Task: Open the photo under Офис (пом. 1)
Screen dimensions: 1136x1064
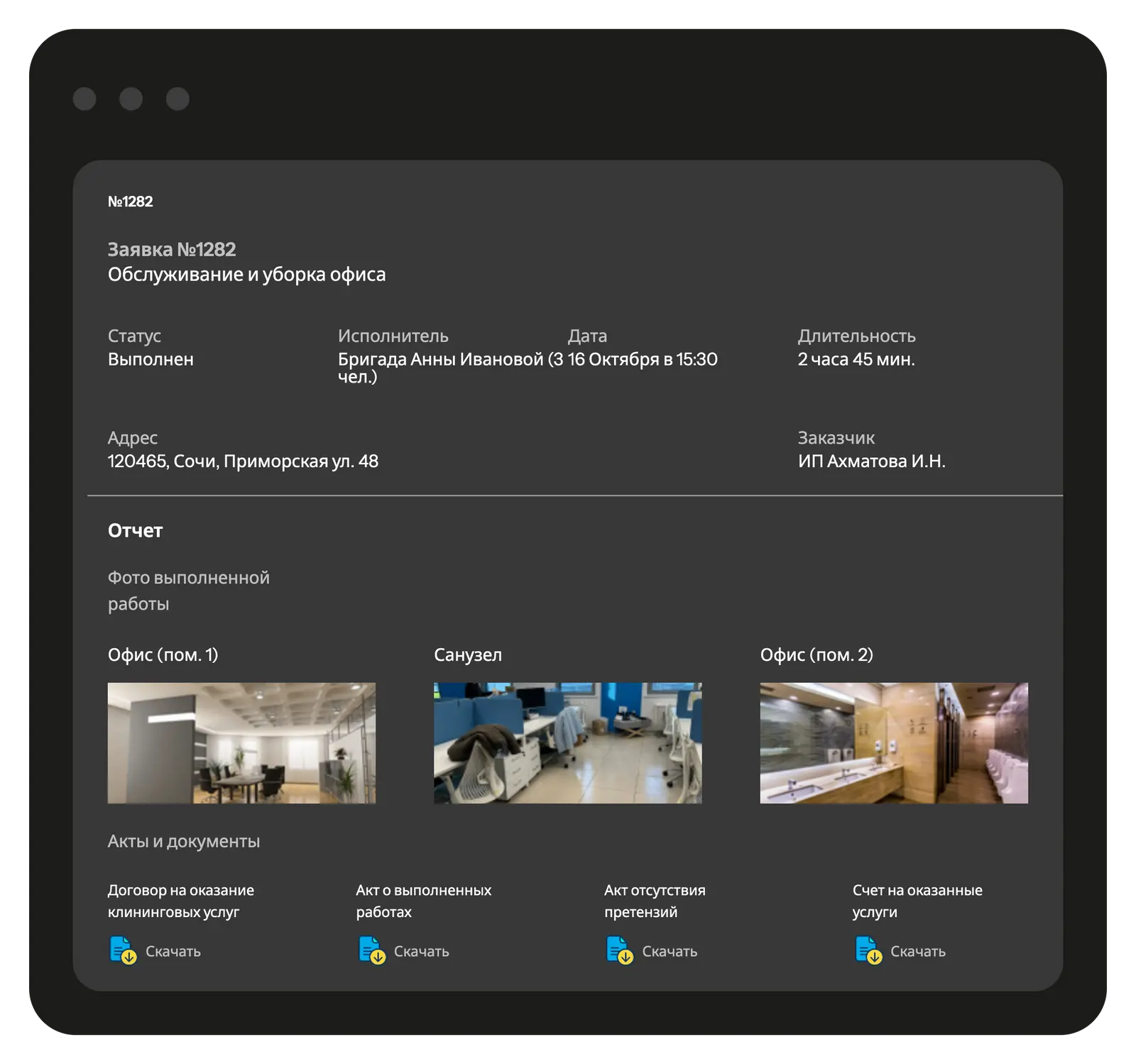Action: tap(241, 743)
